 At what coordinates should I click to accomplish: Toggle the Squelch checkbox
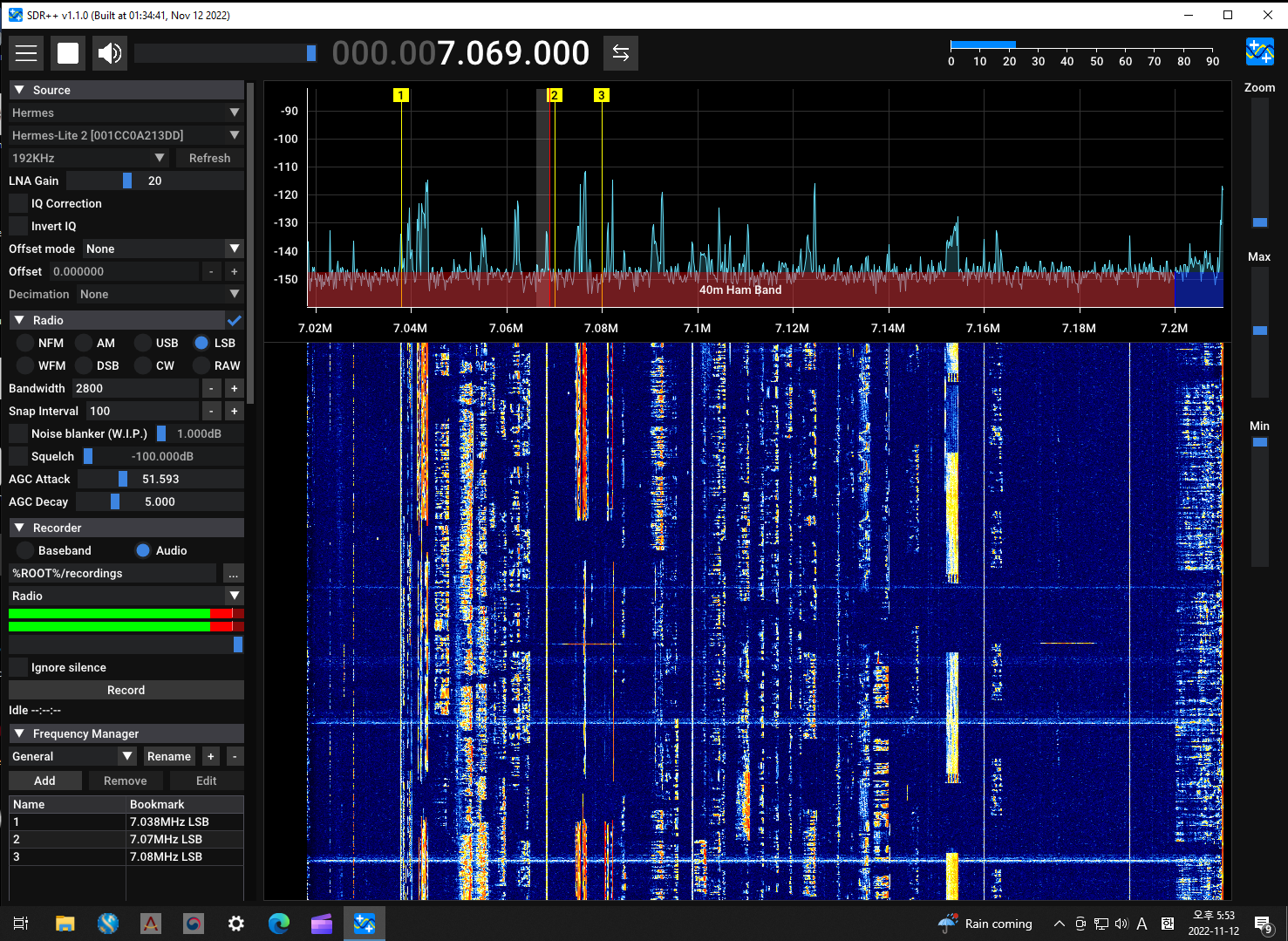18,457
